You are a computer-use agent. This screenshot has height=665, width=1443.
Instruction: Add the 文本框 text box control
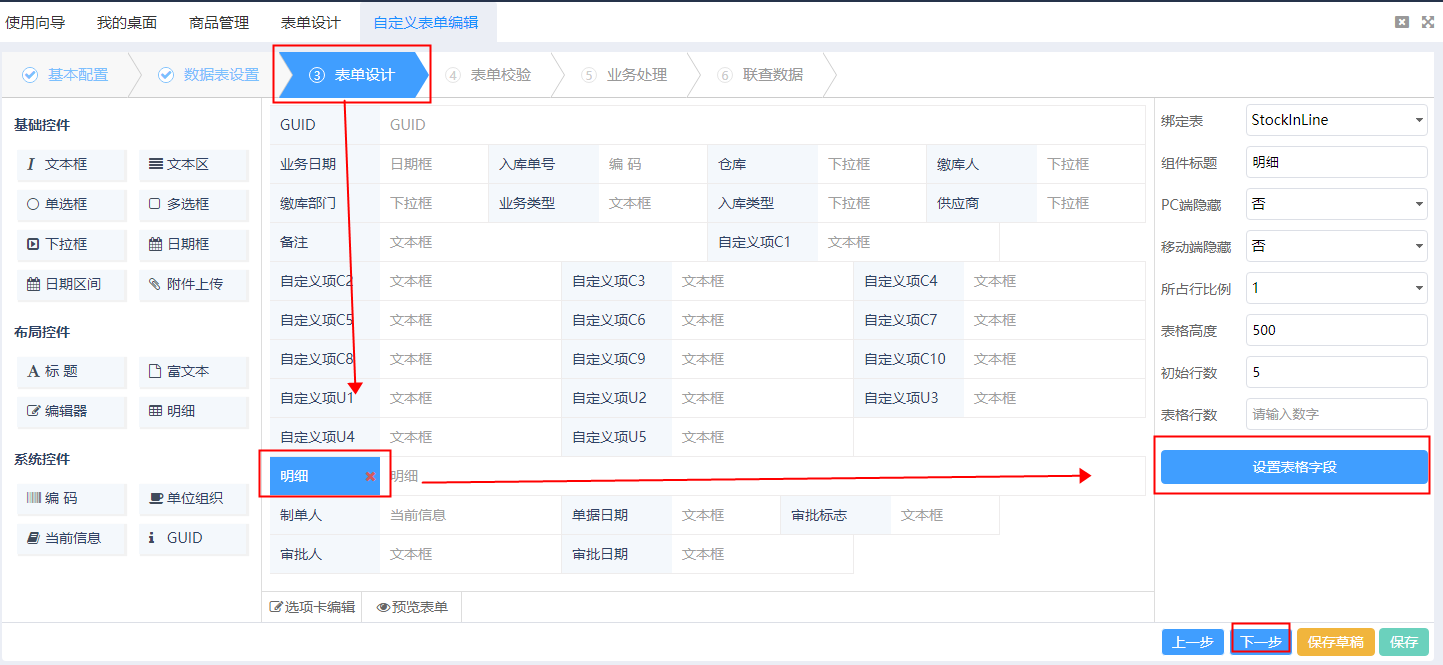72,165
